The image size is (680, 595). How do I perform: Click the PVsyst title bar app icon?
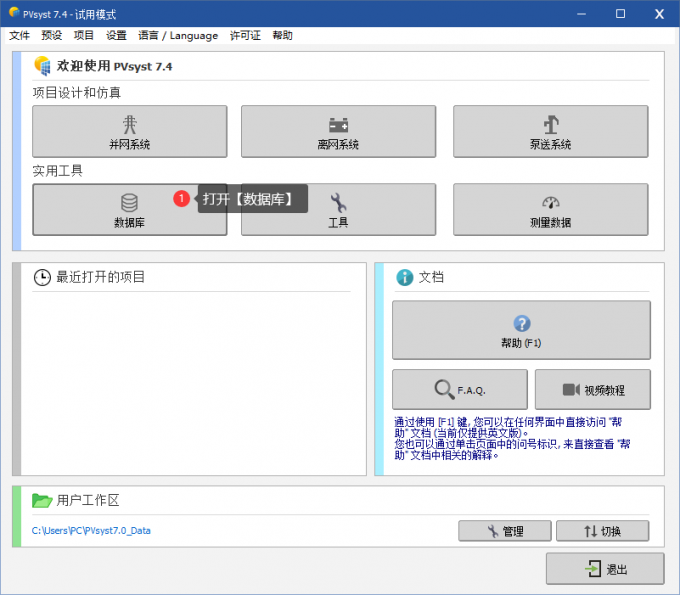(x=14, y=12)
